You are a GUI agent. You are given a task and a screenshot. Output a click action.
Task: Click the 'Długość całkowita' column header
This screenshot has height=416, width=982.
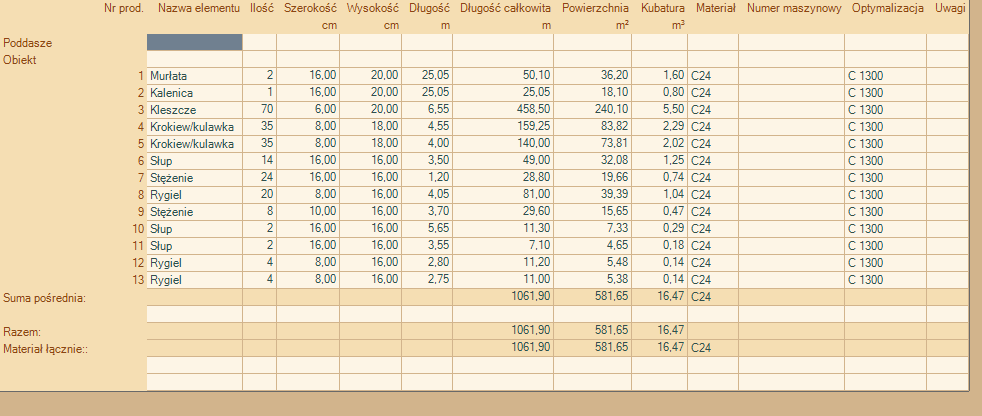click(506, 9)
